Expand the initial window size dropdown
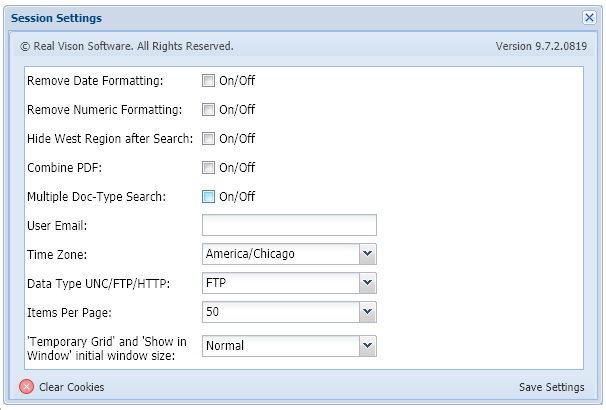Screen dimensions: 606x410 367,346
